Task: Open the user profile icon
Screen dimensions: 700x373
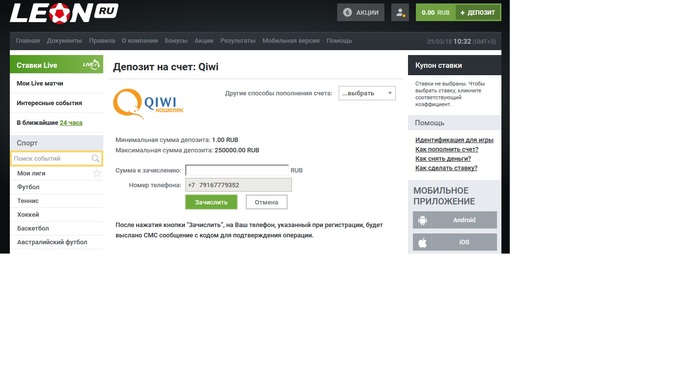Action: tap(400, 12)
